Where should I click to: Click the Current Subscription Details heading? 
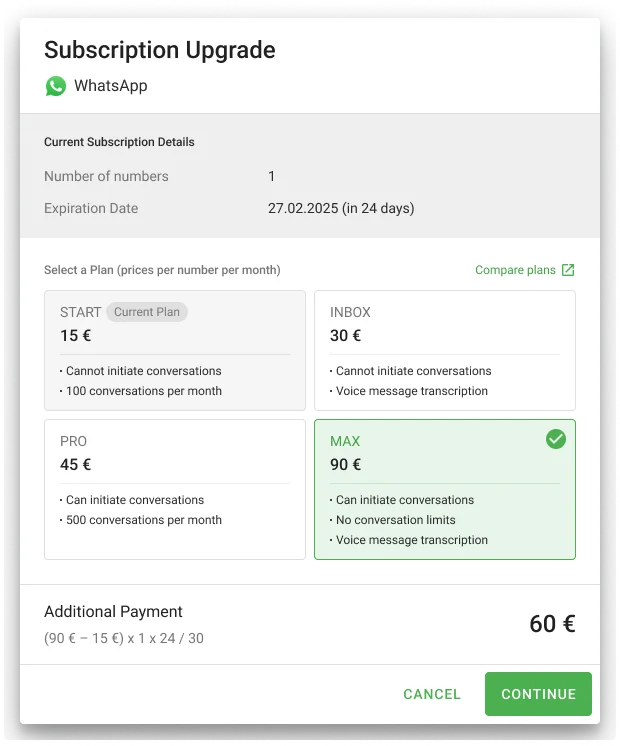coord(119,142)
